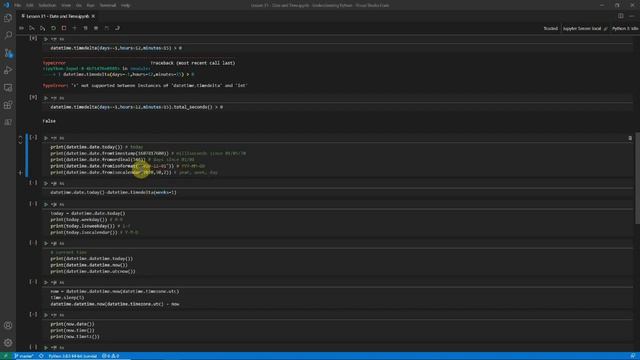
Task: Select Python 3.8.5 64-bit interpreter in status bar
Action: (72, 356)
